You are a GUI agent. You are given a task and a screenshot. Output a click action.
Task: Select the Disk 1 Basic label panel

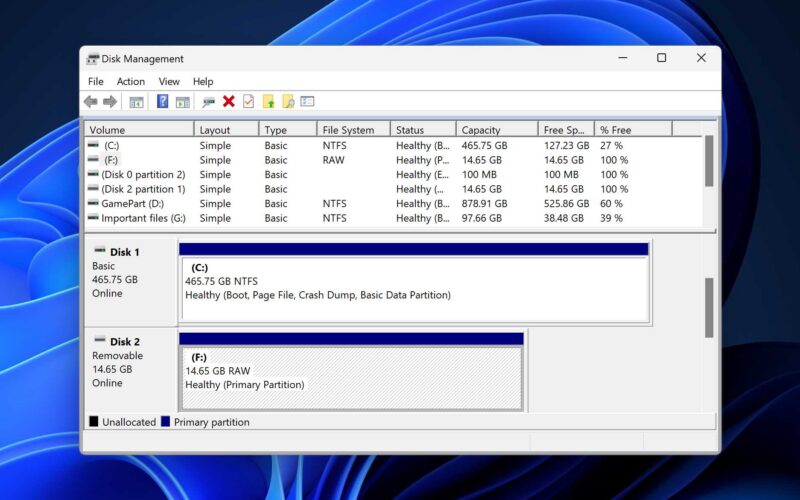[x=131, y=282]
